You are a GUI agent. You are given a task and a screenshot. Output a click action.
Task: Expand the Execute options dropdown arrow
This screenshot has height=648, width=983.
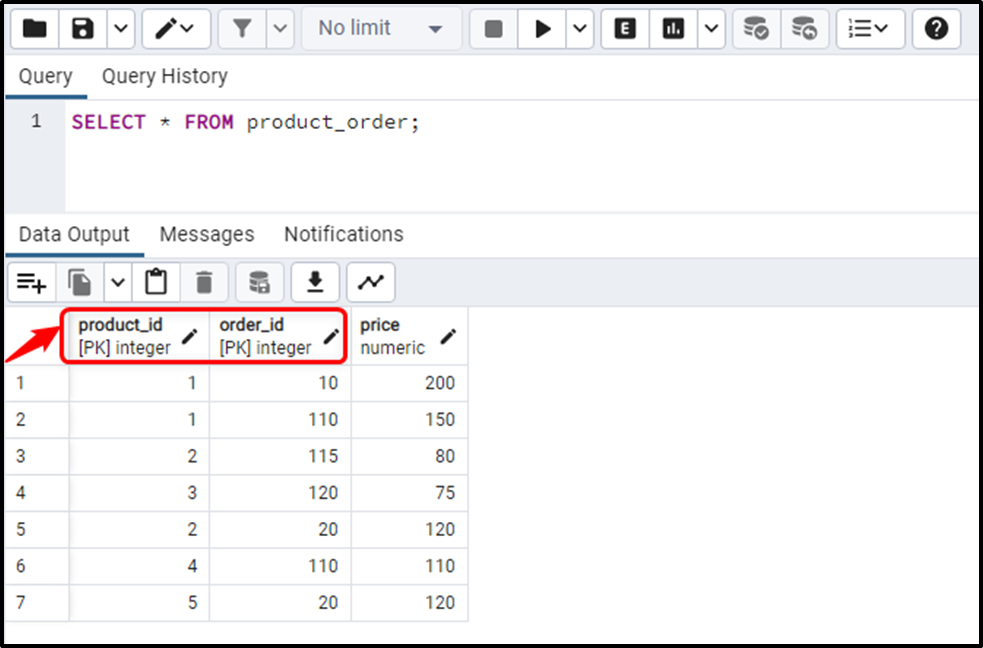pos(580,29)
